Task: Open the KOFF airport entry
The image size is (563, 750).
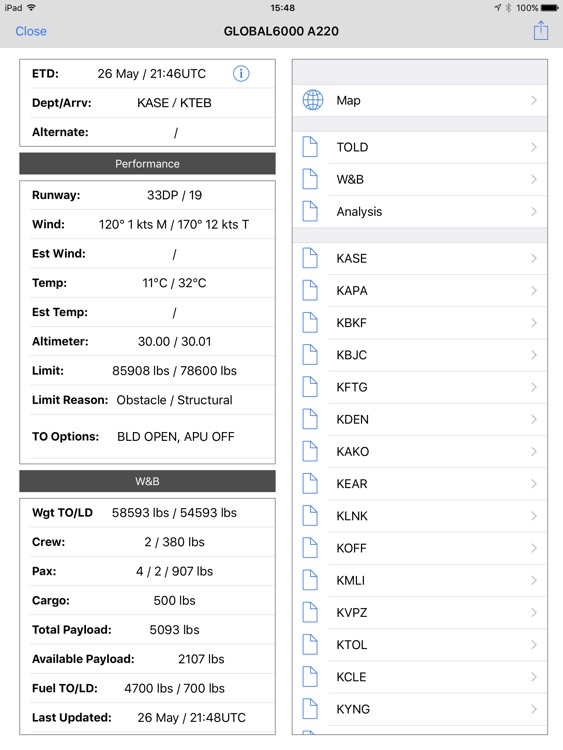Action: tap(419, 548)
